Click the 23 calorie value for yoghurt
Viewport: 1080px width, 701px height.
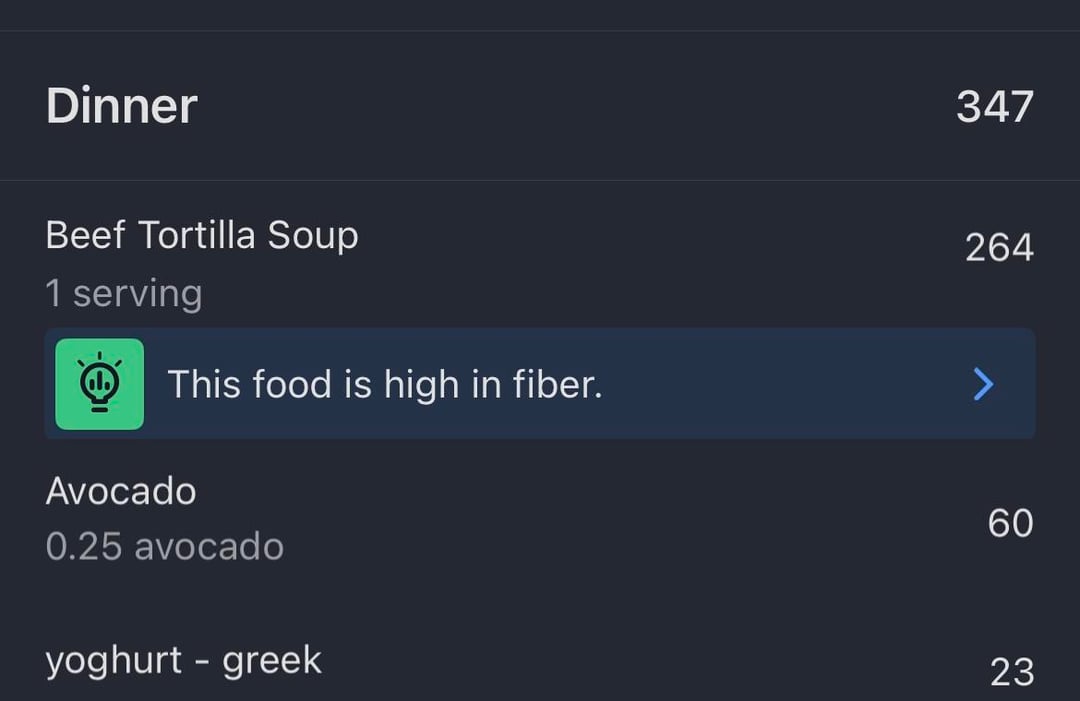coord(1011,672)
